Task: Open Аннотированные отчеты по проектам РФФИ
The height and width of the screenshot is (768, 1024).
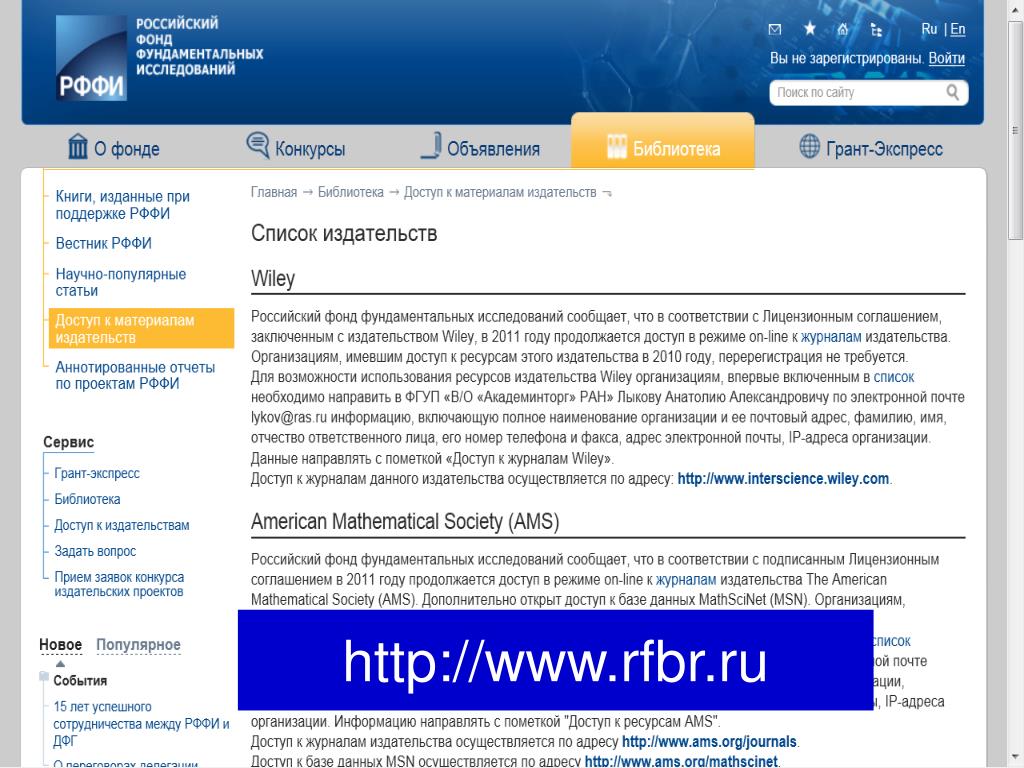Action: 135,376
